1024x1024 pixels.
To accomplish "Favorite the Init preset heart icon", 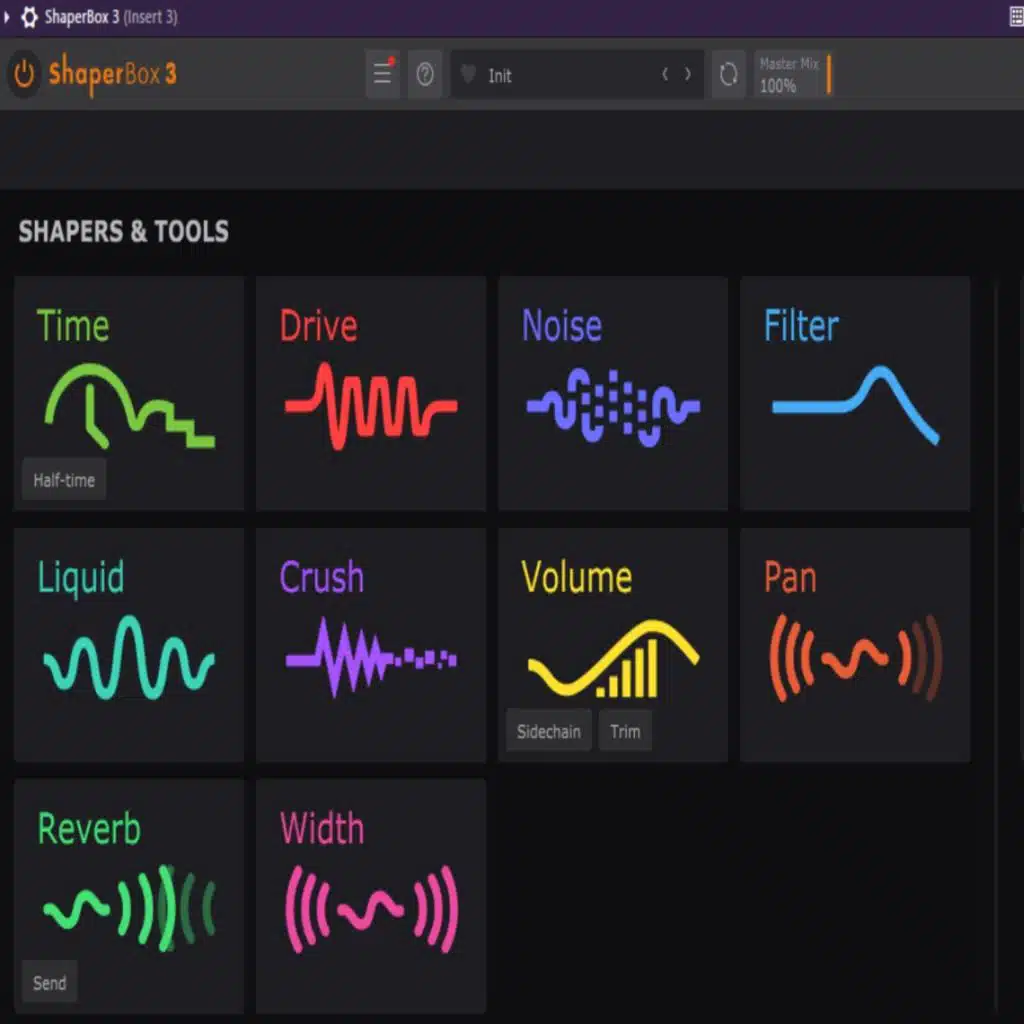I will click(x=468, y=74).
